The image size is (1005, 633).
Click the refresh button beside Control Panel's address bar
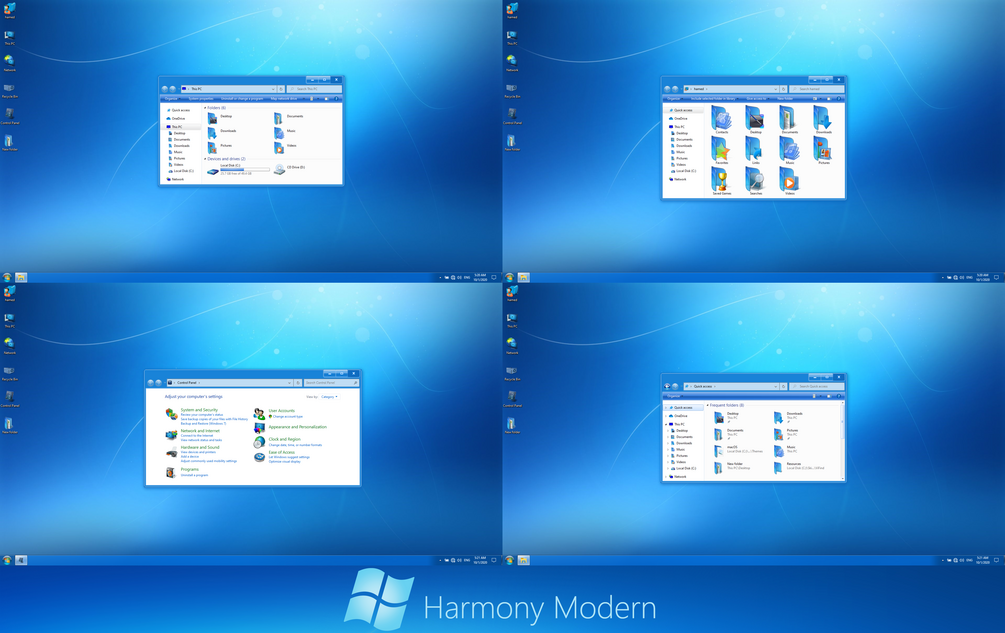pos(297,382)
